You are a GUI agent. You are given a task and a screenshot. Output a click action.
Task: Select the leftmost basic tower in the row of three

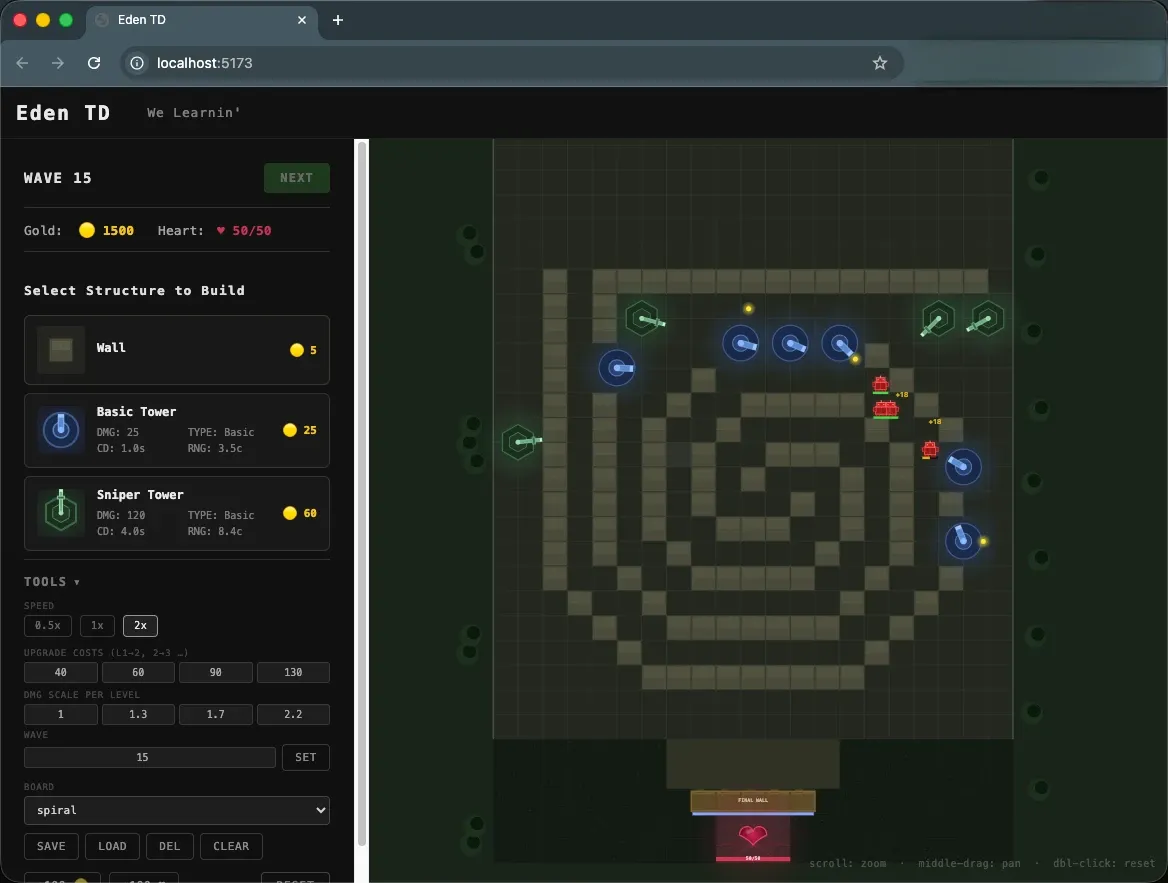point(740,344)
